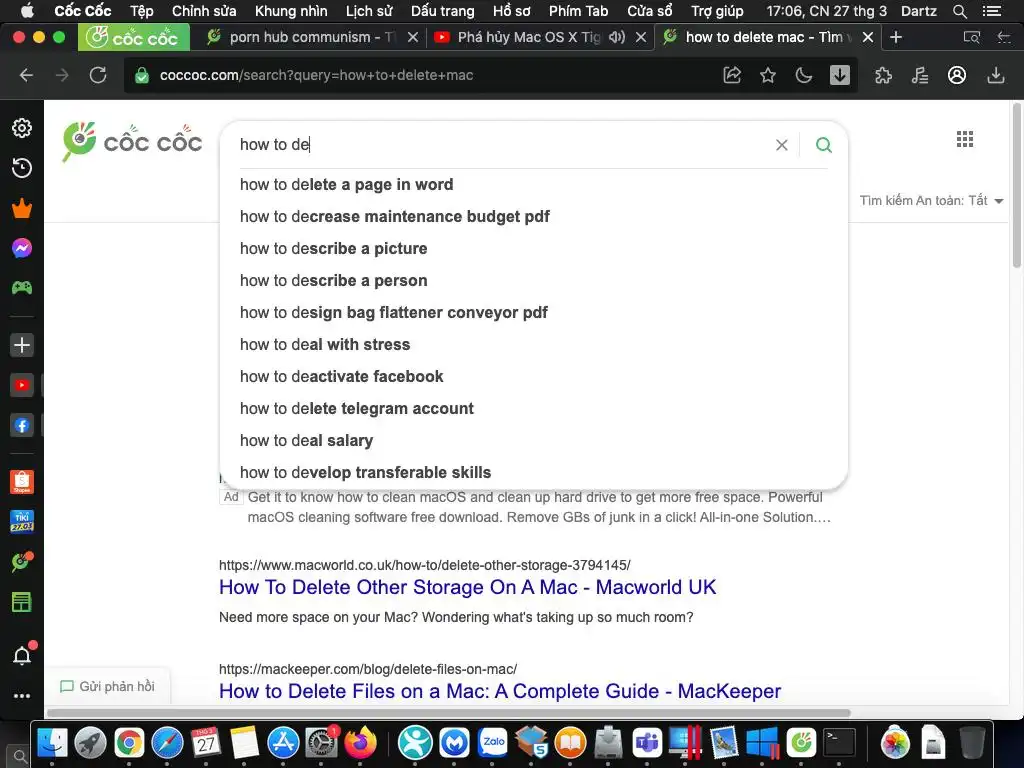Close the 'how to delete mac' tab
1024x768 pixels.
tap(868, 37)
